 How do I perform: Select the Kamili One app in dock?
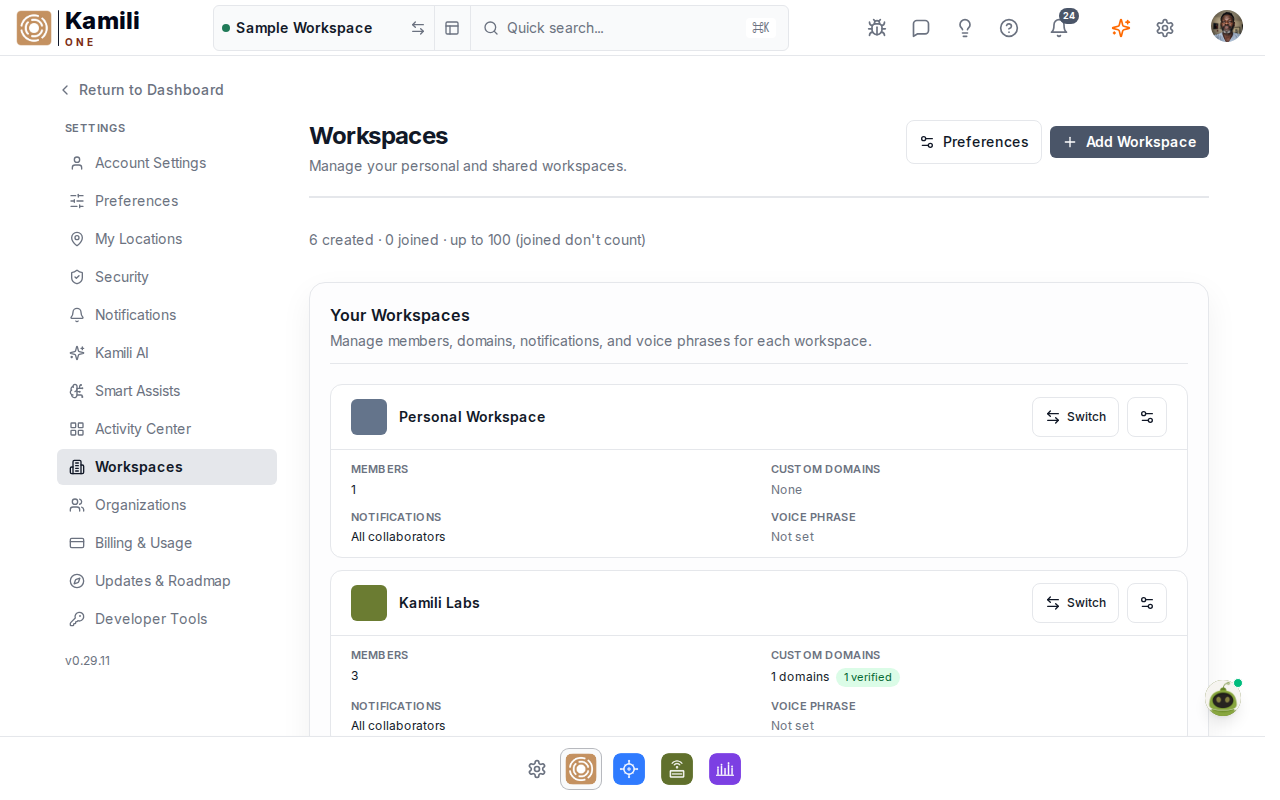click(581, 769)
